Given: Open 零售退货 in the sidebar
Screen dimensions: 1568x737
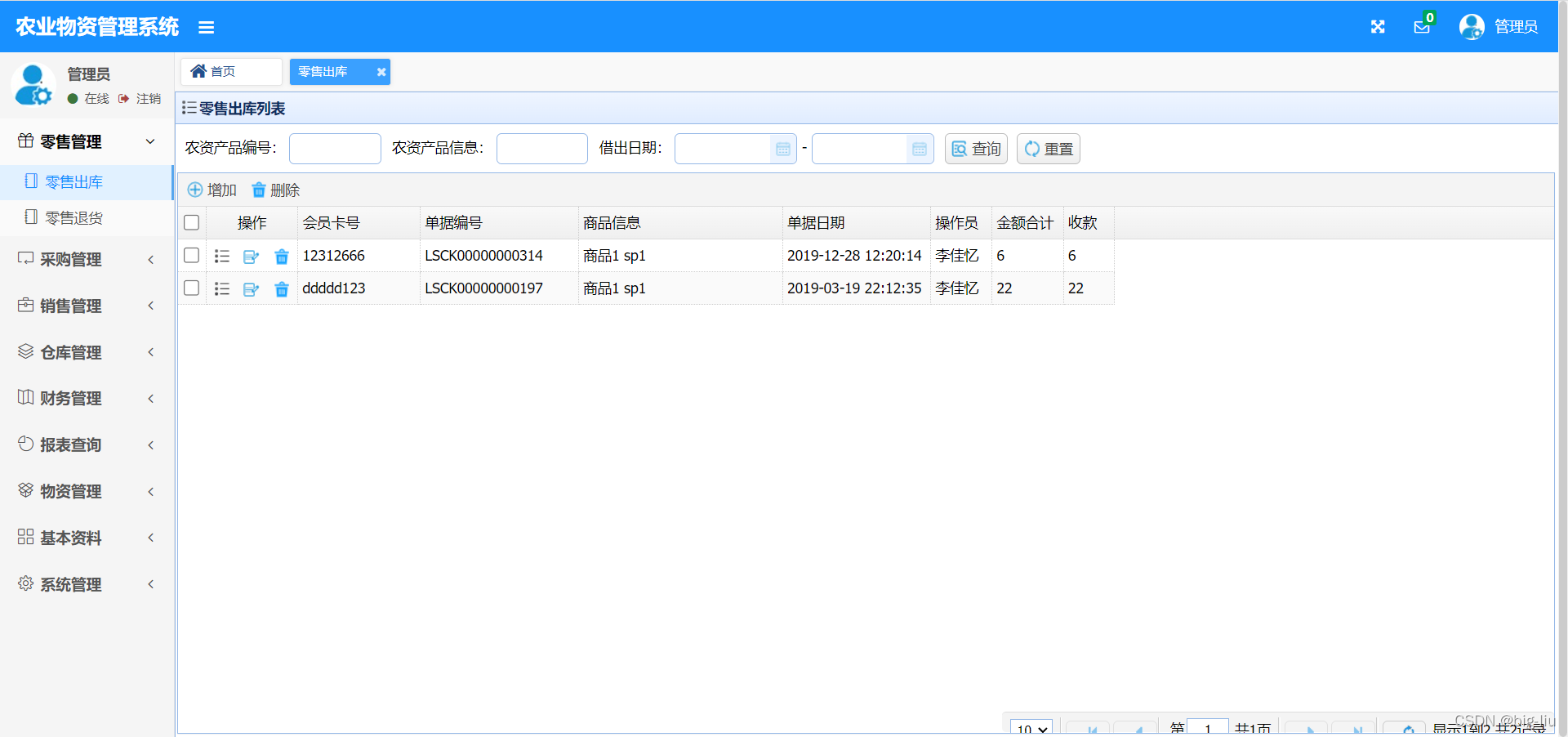Looking at the screenshot, I should (x=87, y=217).
